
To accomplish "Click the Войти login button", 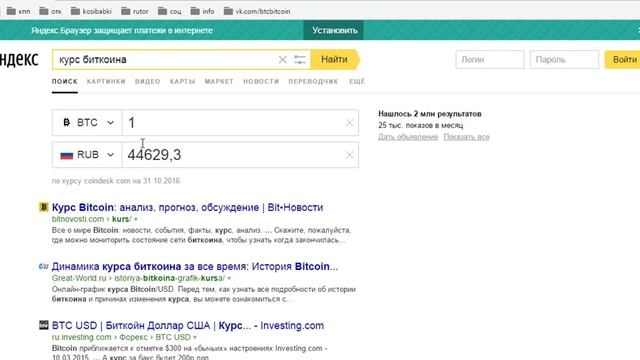I will (x=623, y=60).
